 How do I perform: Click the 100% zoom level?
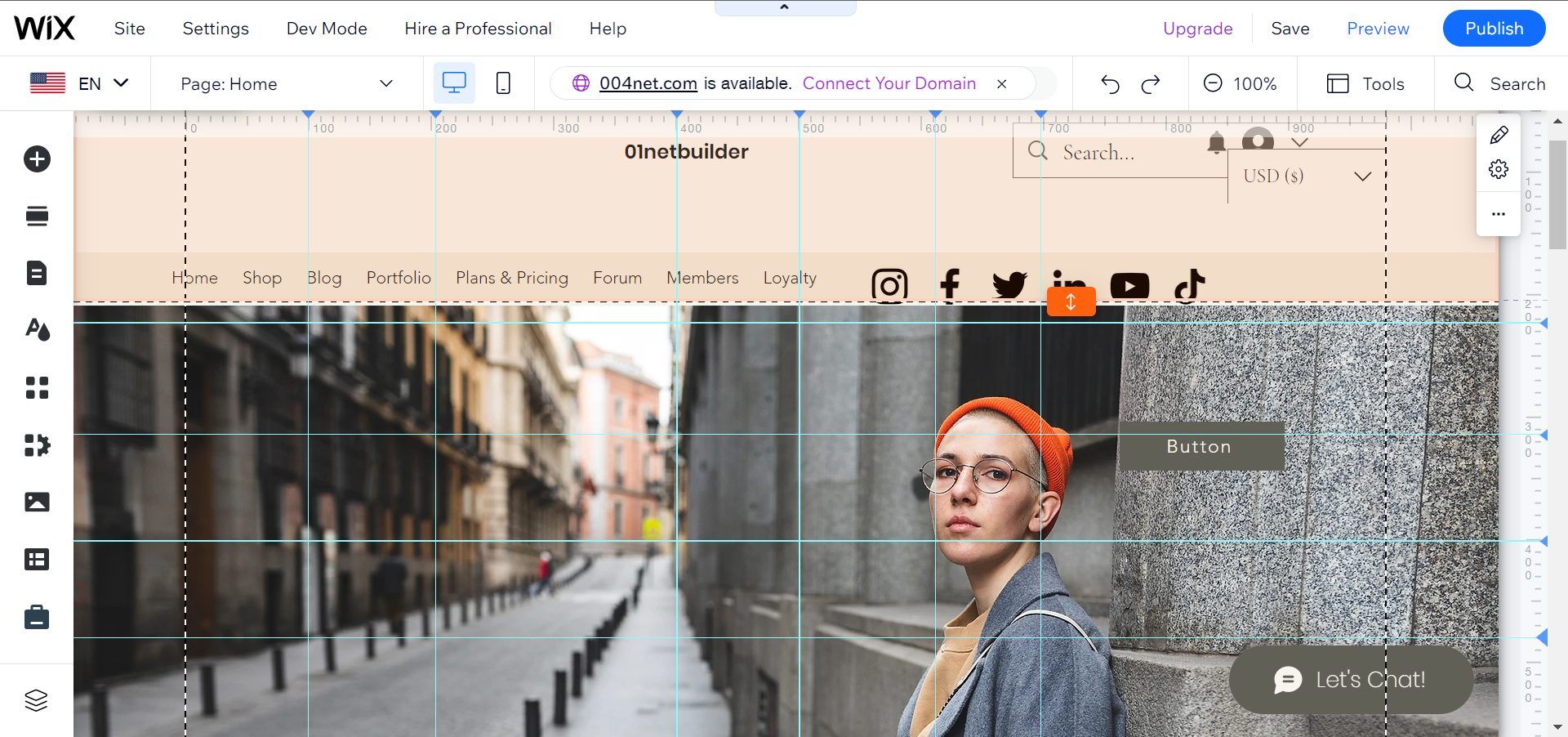click(x=1254, y=83)
